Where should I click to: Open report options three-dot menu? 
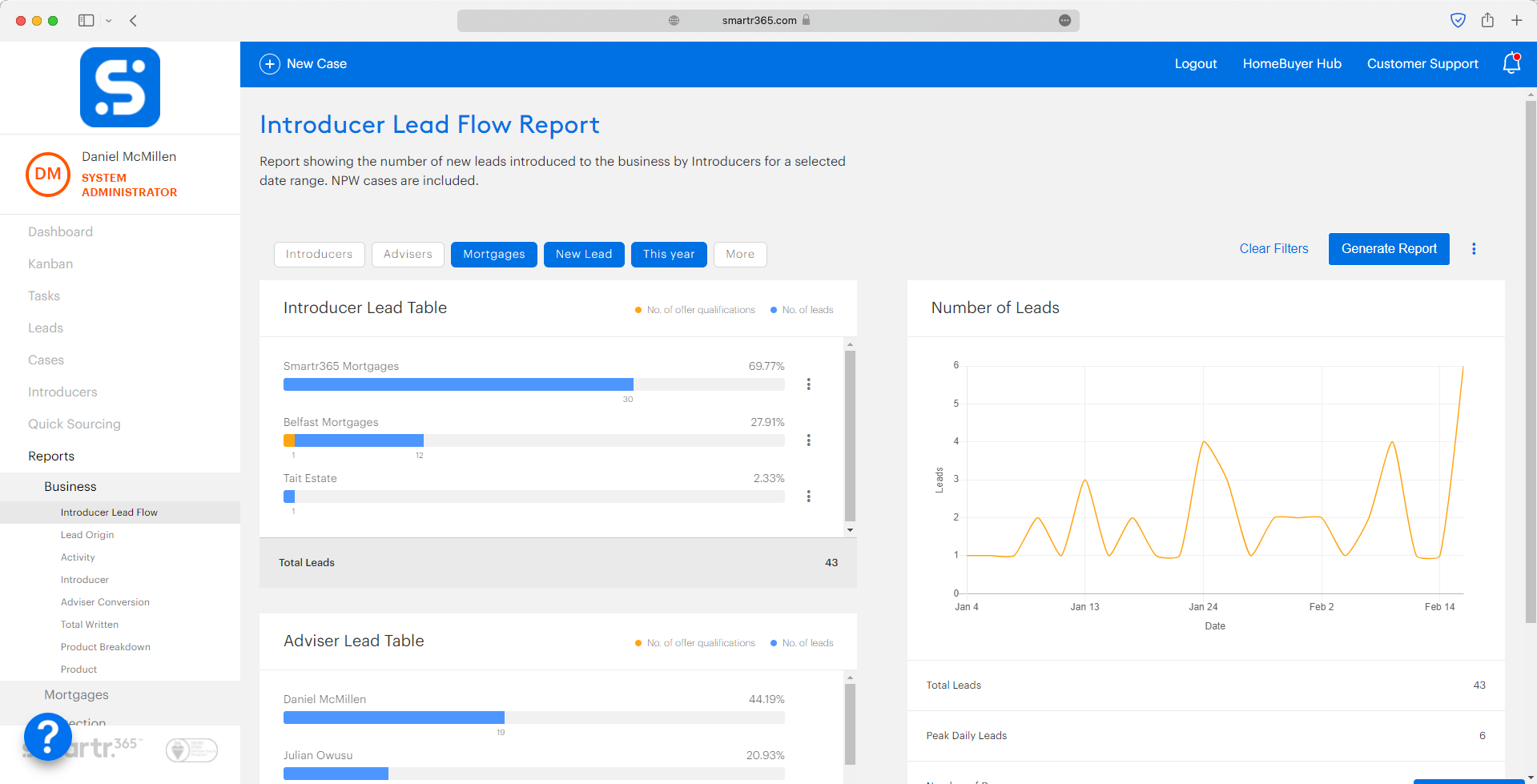tap(1474, 249)
